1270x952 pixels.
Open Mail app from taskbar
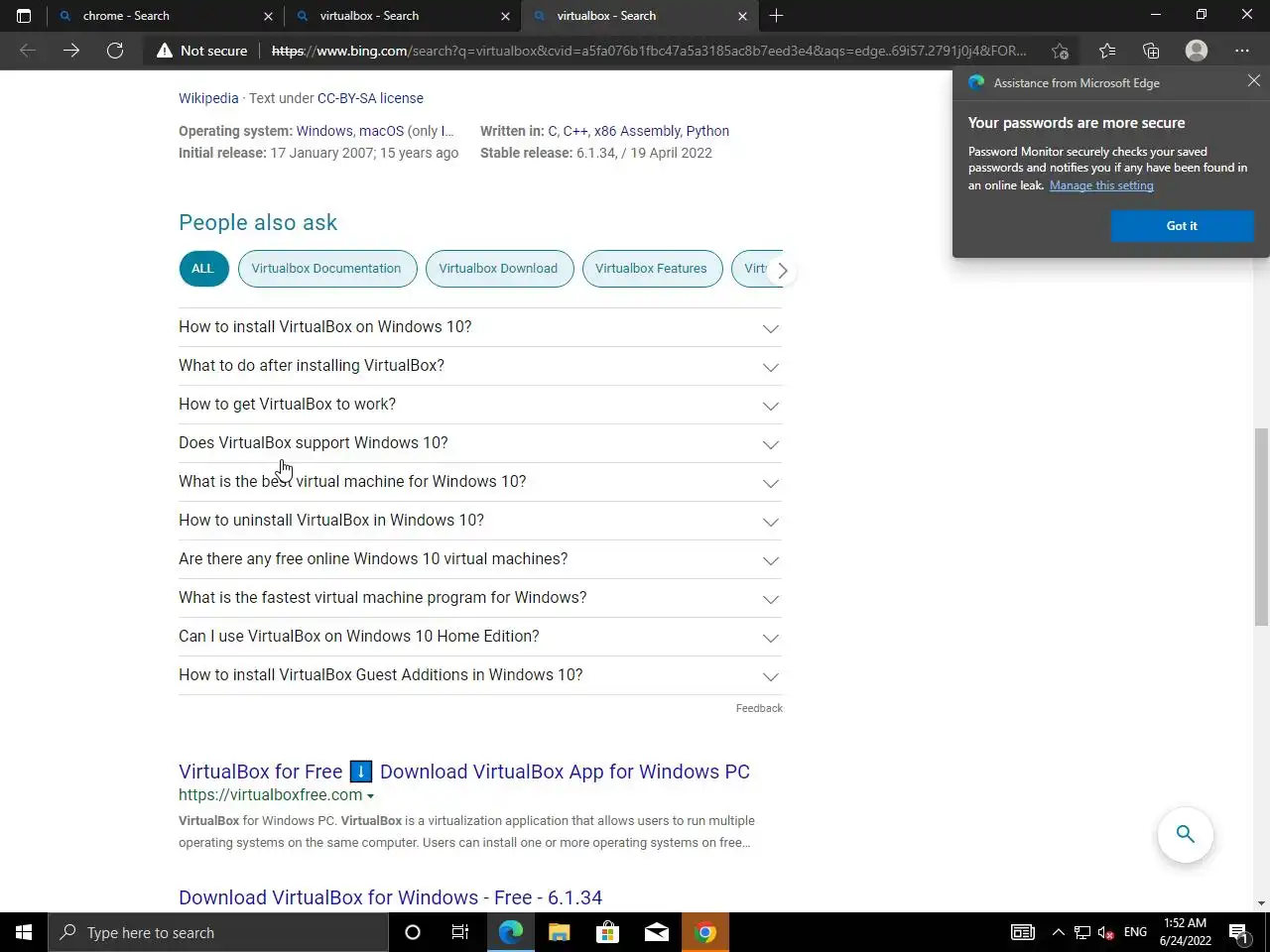(657, 932)
